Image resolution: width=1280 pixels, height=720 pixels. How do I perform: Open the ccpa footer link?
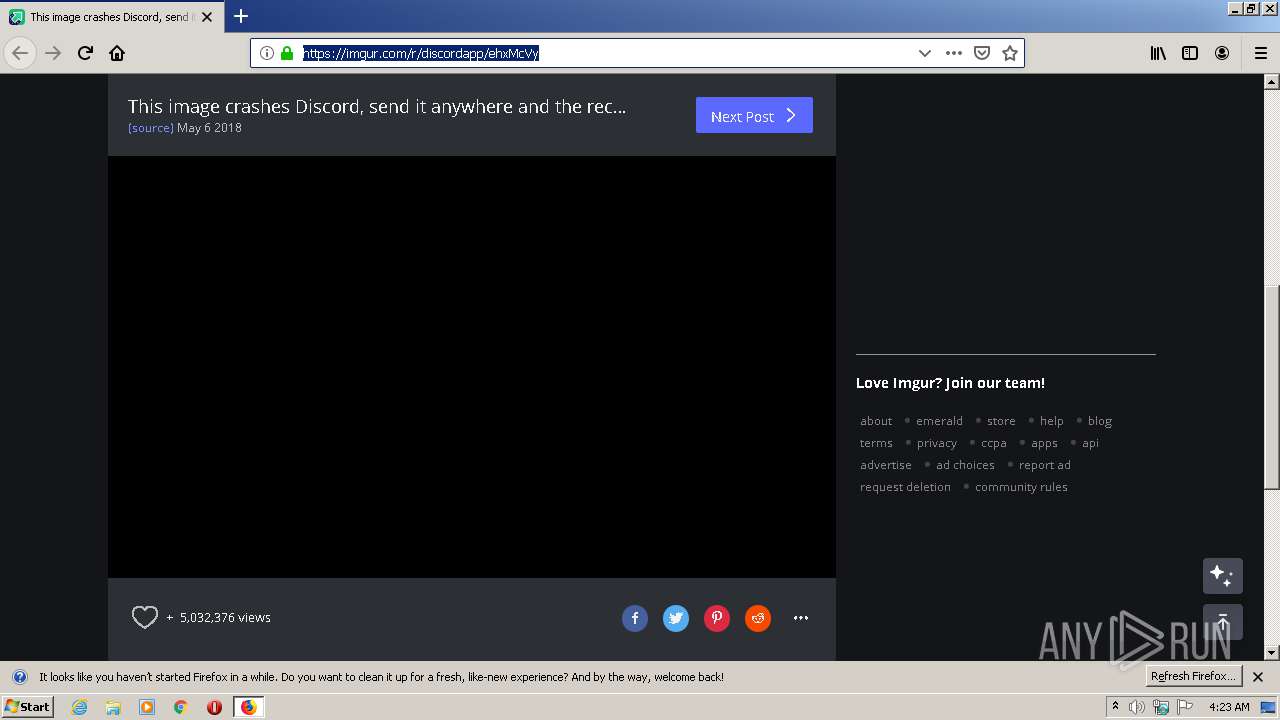(994, 443)
